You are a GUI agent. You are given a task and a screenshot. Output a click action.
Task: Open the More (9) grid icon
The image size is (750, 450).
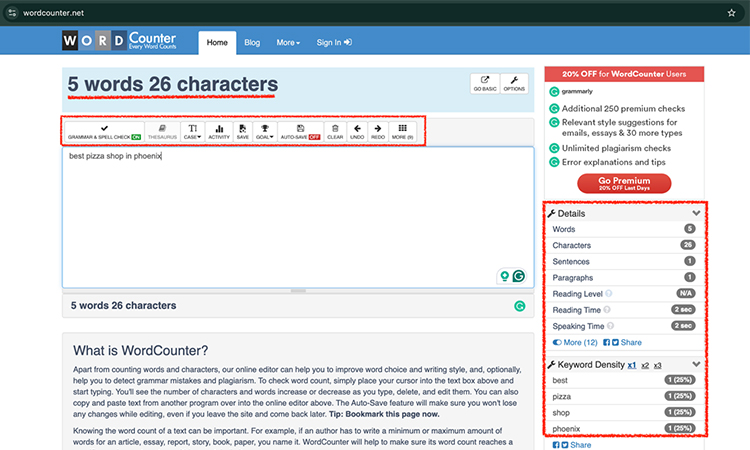[403, 131]
